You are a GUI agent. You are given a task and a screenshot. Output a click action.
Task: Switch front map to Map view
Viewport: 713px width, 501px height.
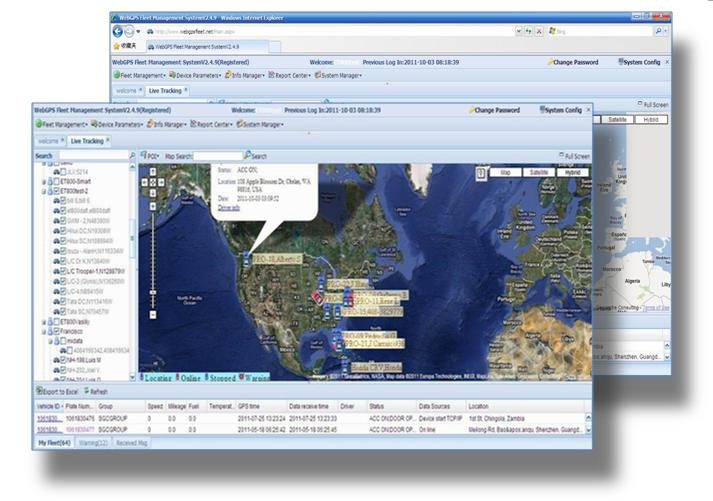tap(505, 172)
